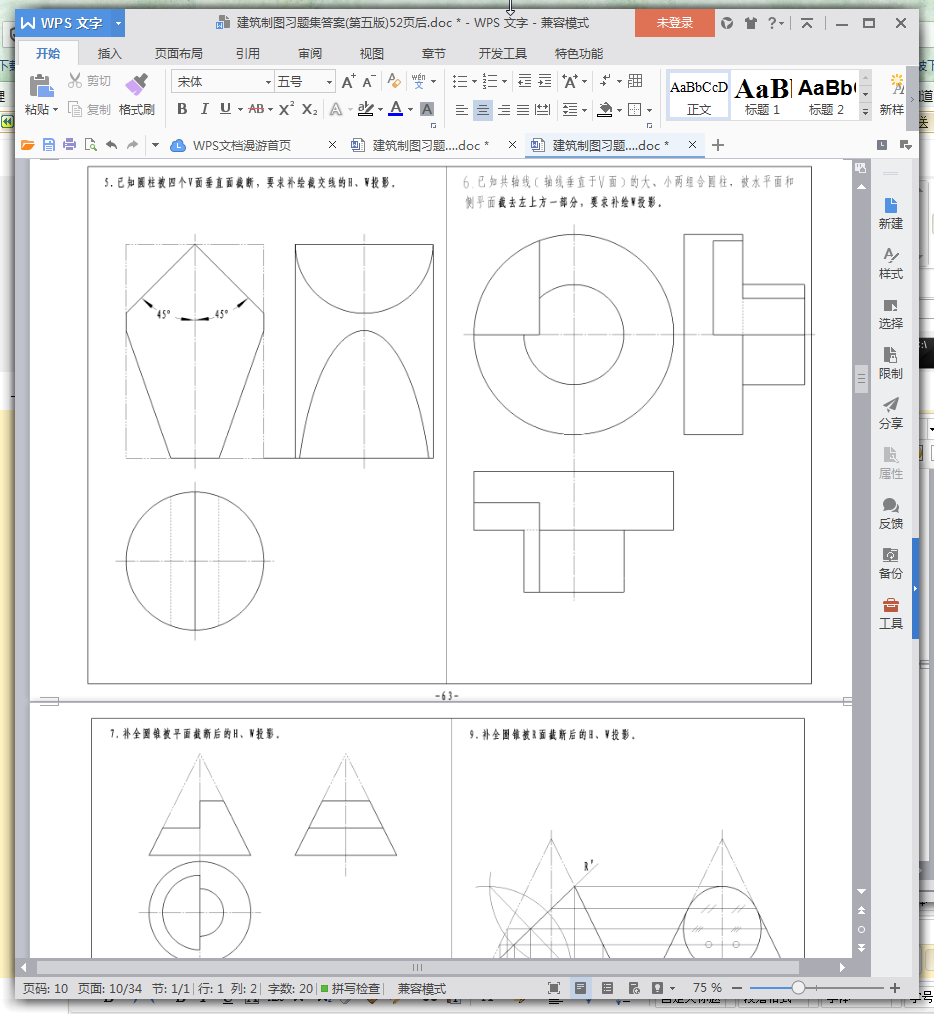Clear formatting with the eraser icon
The height and width of the screenshot is (1014, 934).
pos(393,81)
